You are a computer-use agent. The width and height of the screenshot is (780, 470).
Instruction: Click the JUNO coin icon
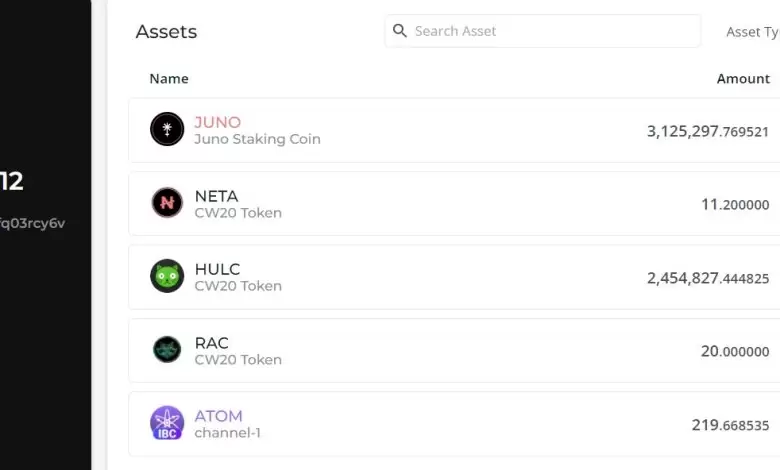(167, 130)
